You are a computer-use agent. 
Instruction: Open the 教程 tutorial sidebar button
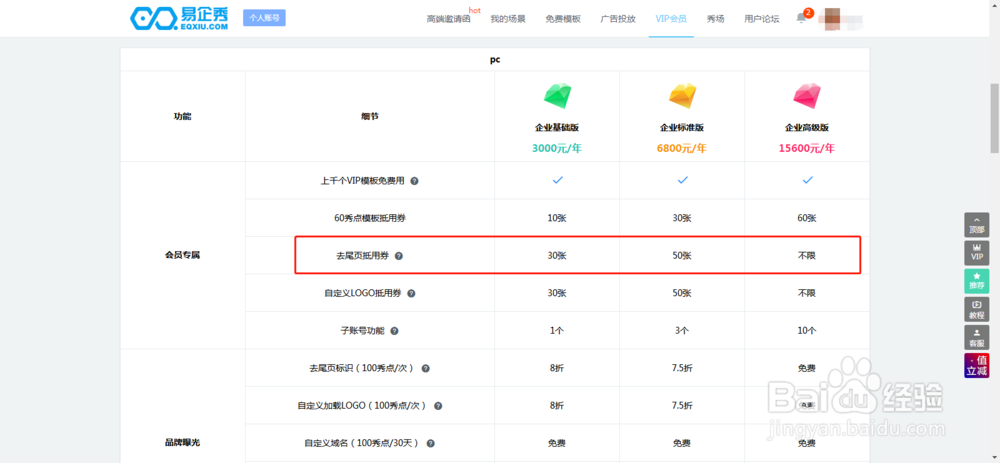tap(976, 309)
